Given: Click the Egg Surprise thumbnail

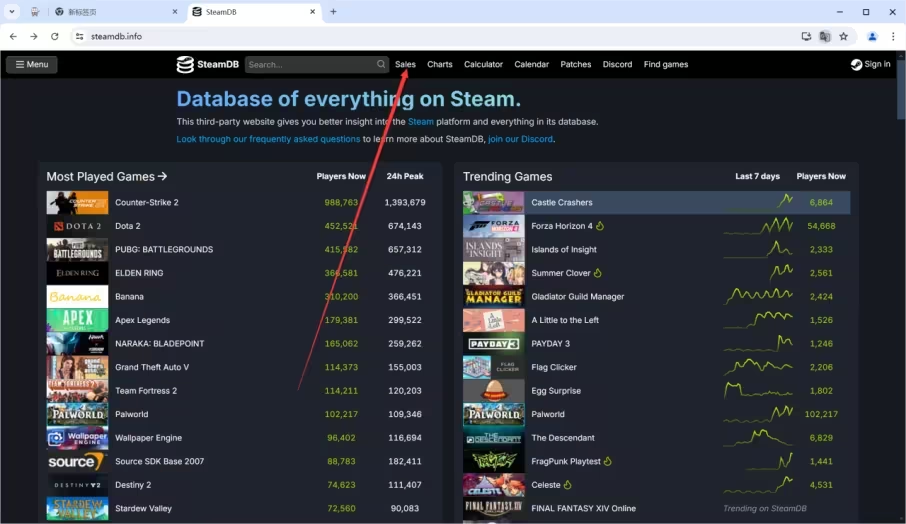Looking at the screenshot, I should coord(493,391).
